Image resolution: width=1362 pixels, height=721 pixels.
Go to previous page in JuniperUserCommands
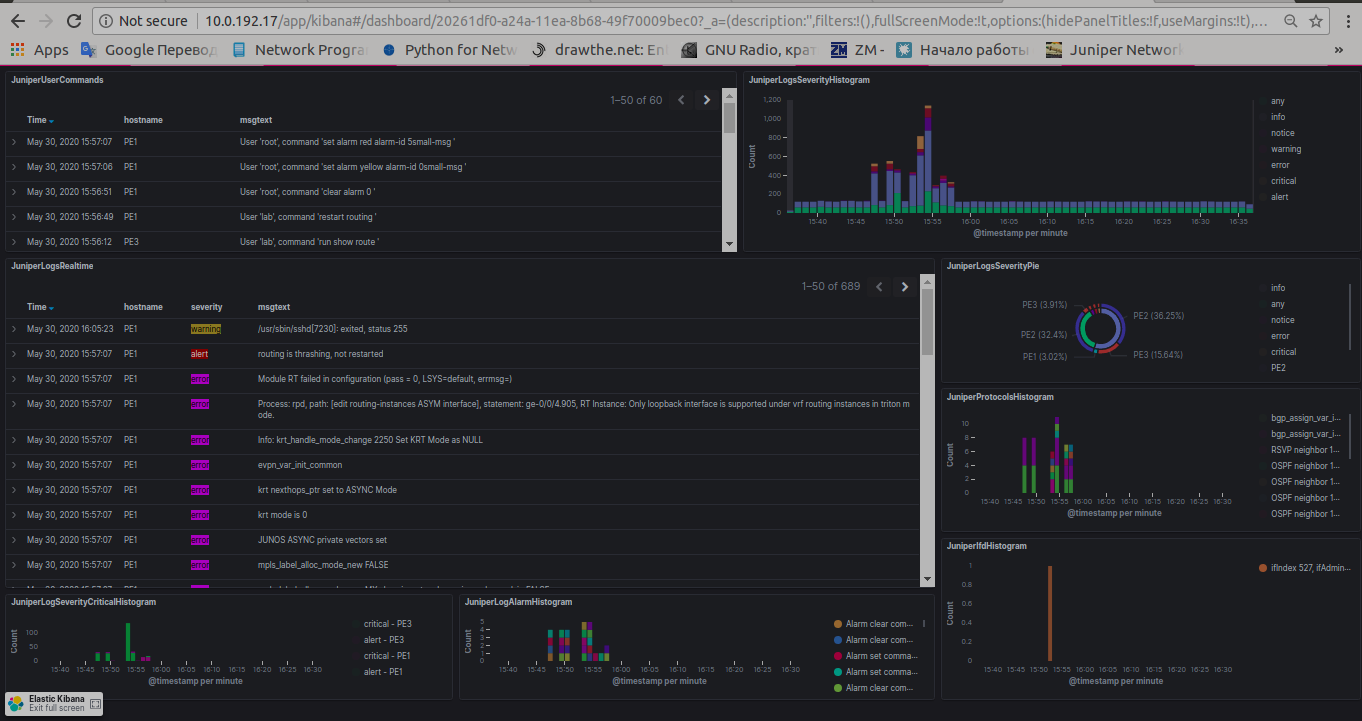(x=682, y=99)
